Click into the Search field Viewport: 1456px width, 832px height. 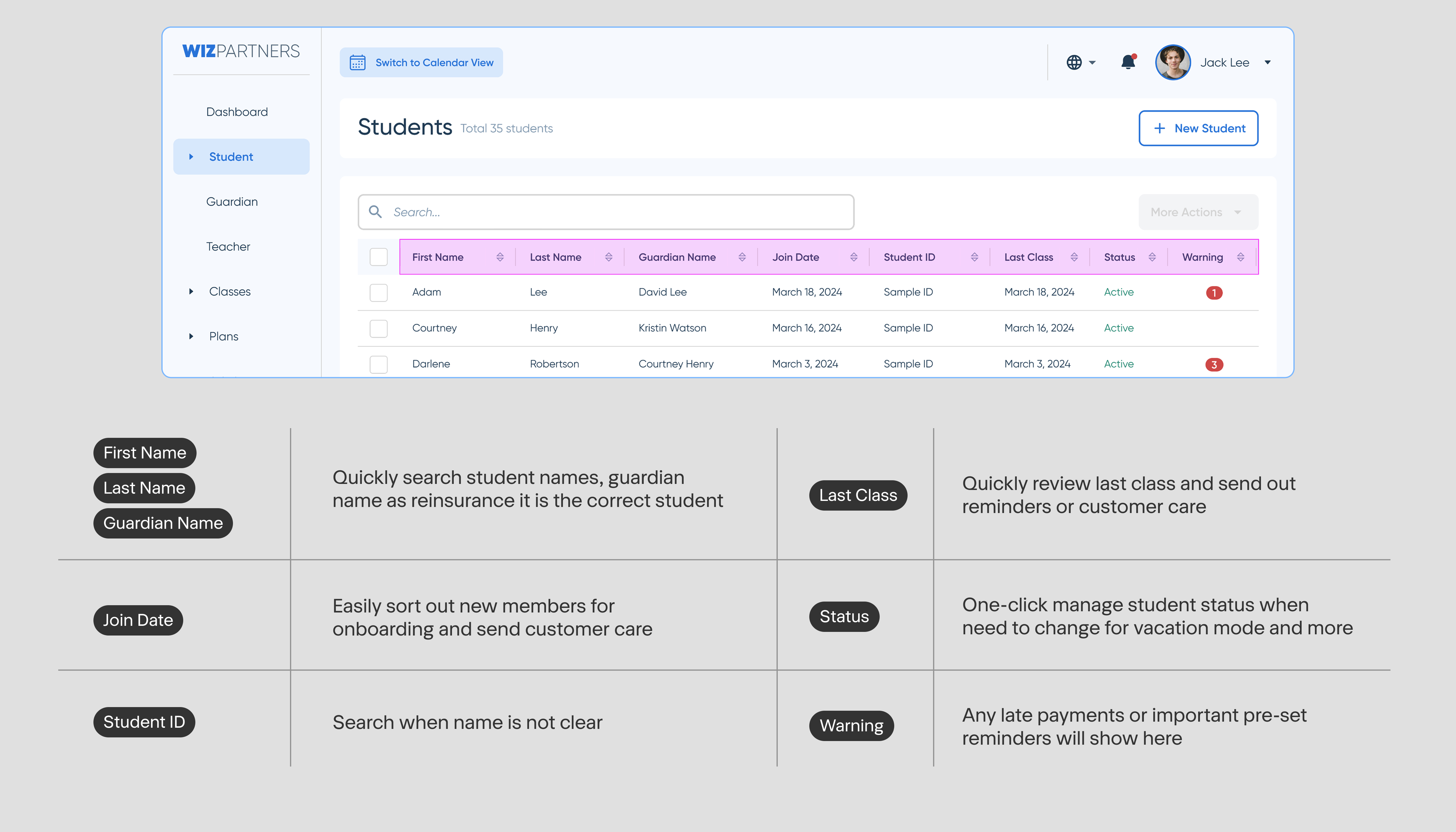(606, 212)
